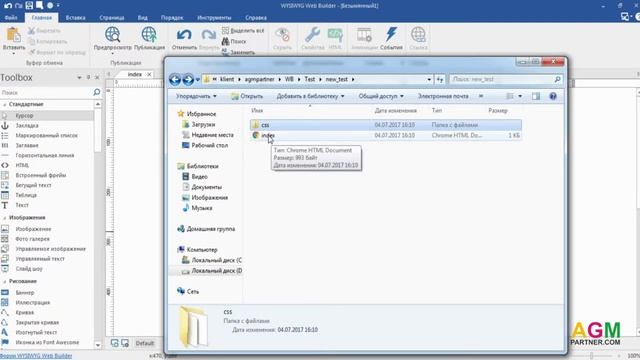Viewport: 640px width, 360px height.
Task: Click the Publish (Публикация) globe icon
Action: [x=149, y=35]
